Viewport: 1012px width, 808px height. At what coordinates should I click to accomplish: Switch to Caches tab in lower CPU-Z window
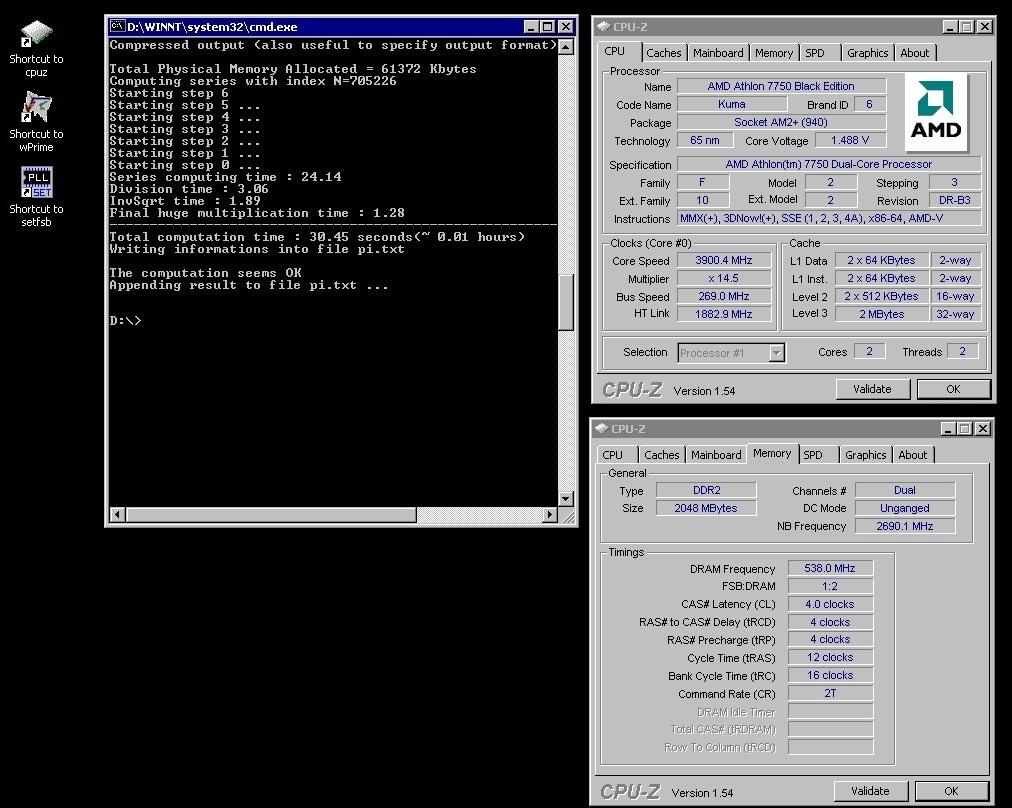coord(662,455)
